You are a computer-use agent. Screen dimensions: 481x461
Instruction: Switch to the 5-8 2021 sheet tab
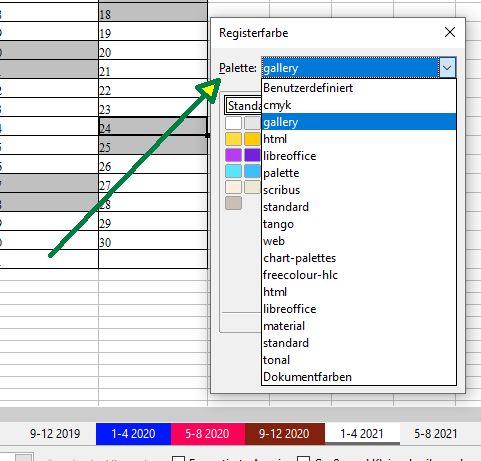tap(436, 434)
